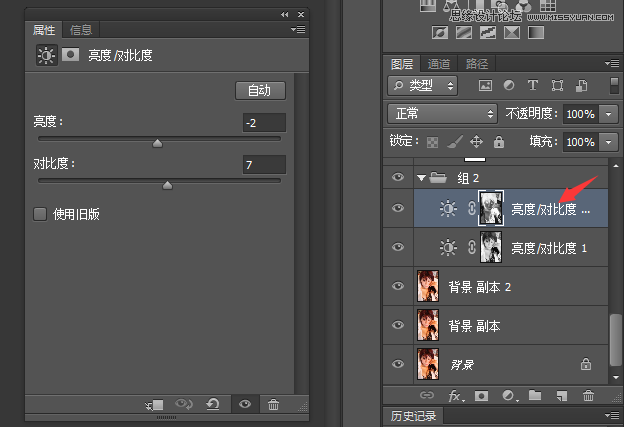Open the 填充 slider arrow
624x427 pixels.
(608, 142)
